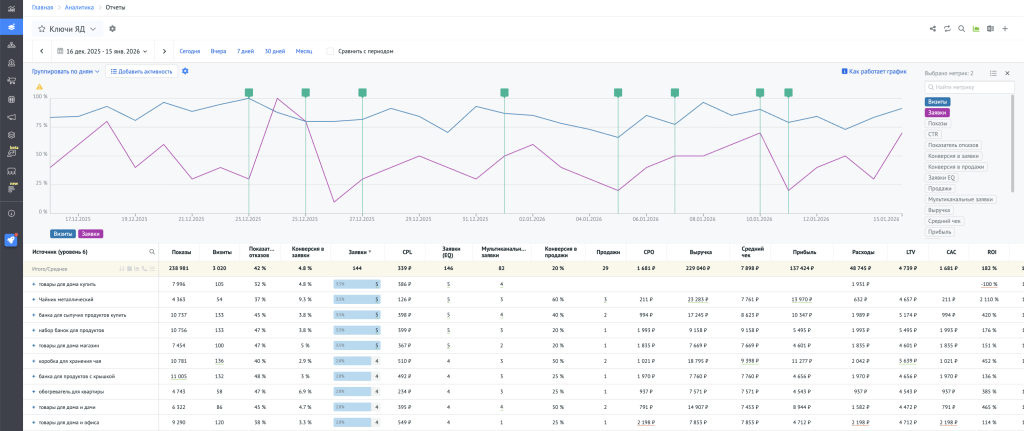Open the rocket icon in left sidebar
1024x431 pixels.
[11, 240]
